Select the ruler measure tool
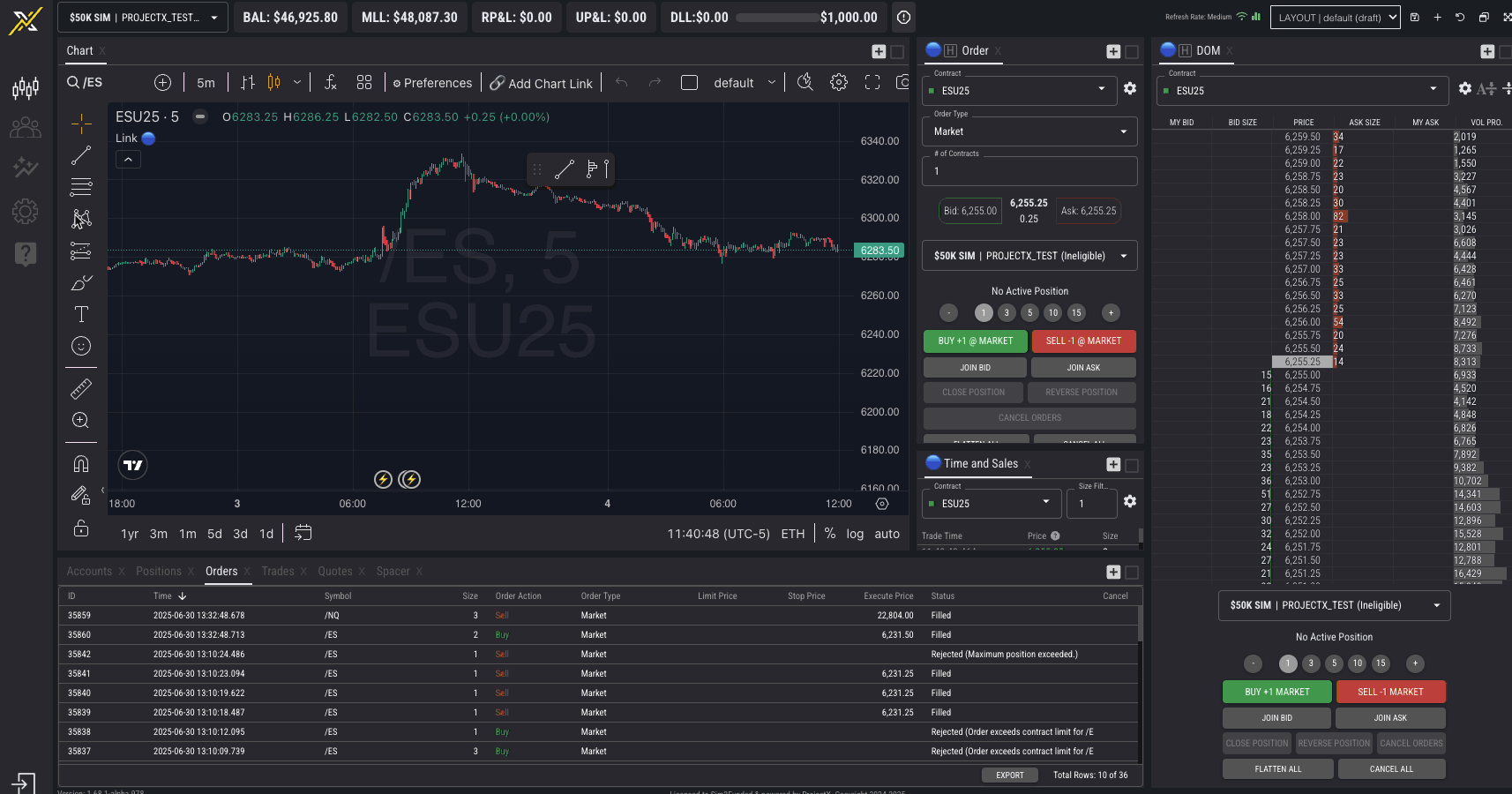Image resolution: width=1512 pixels, height=794 pixels. point(81,388)
